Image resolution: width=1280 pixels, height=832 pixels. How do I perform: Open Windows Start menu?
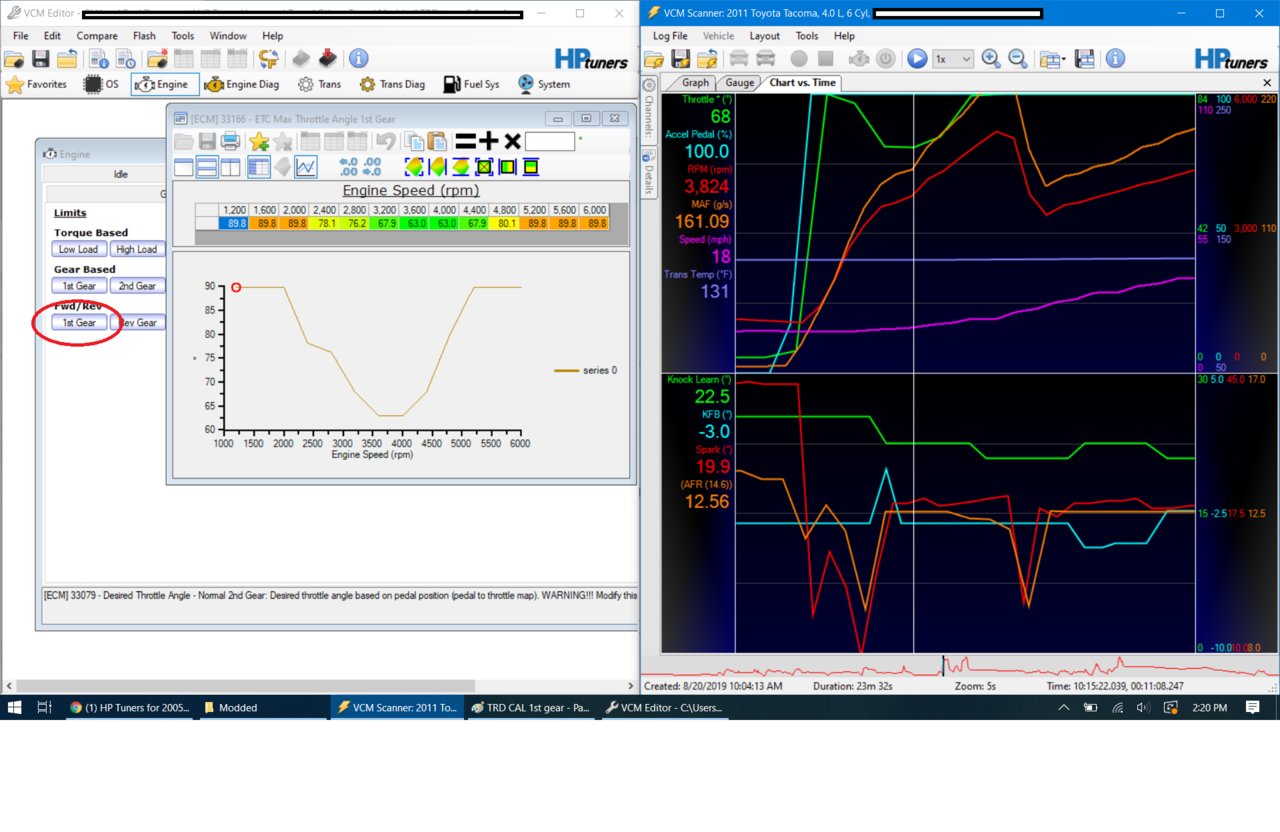pyautogui.click(x=15, y=707)
